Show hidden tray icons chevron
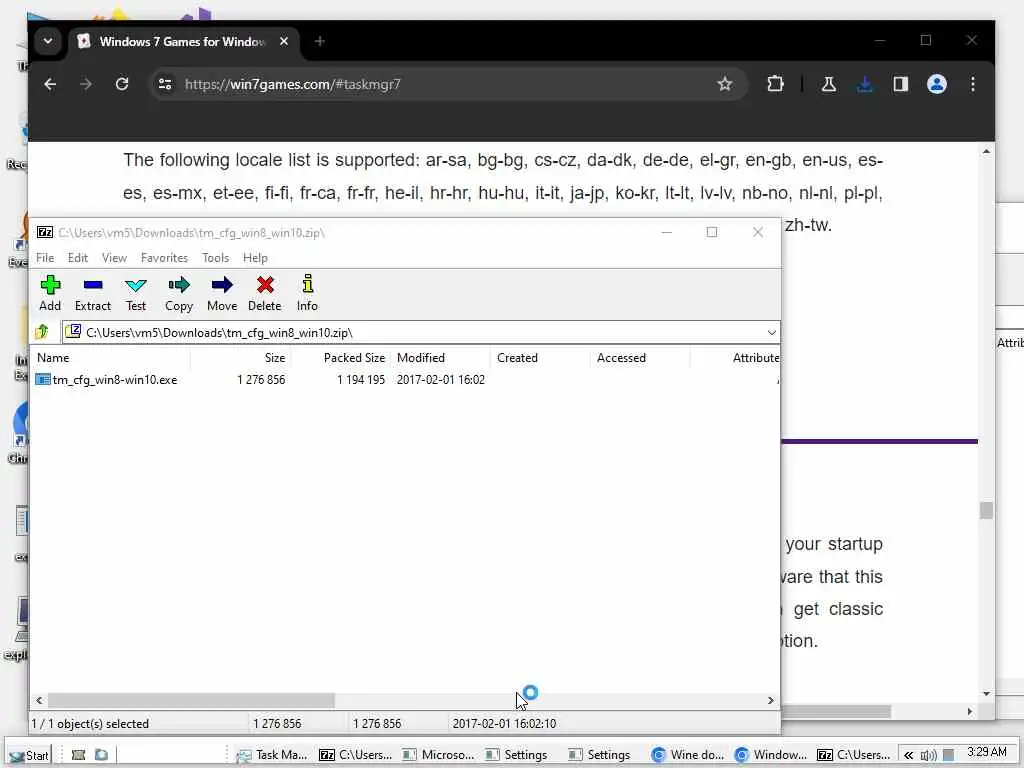Viewport: 1024px width, 768px height. 908,755
